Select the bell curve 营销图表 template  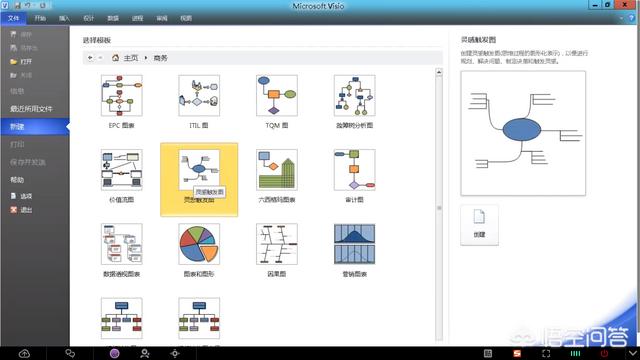[x=354, y=244]
